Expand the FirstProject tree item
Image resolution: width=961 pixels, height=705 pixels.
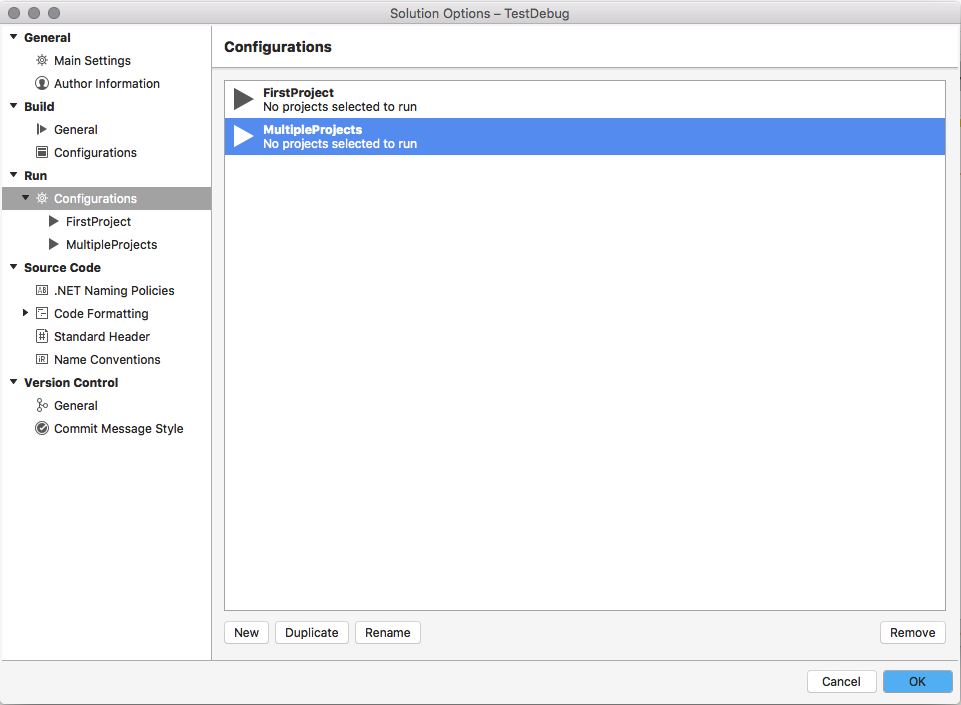coord(52,221)
